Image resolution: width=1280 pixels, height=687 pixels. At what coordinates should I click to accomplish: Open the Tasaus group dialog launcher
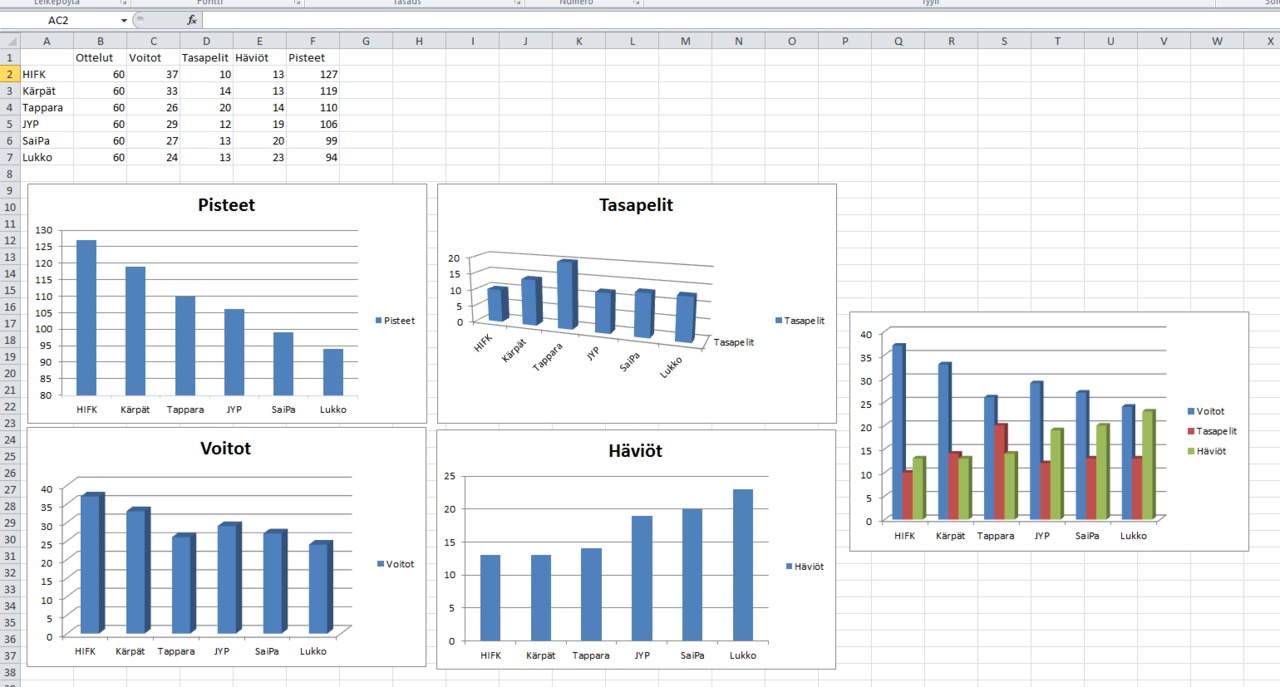coord(518,3)
